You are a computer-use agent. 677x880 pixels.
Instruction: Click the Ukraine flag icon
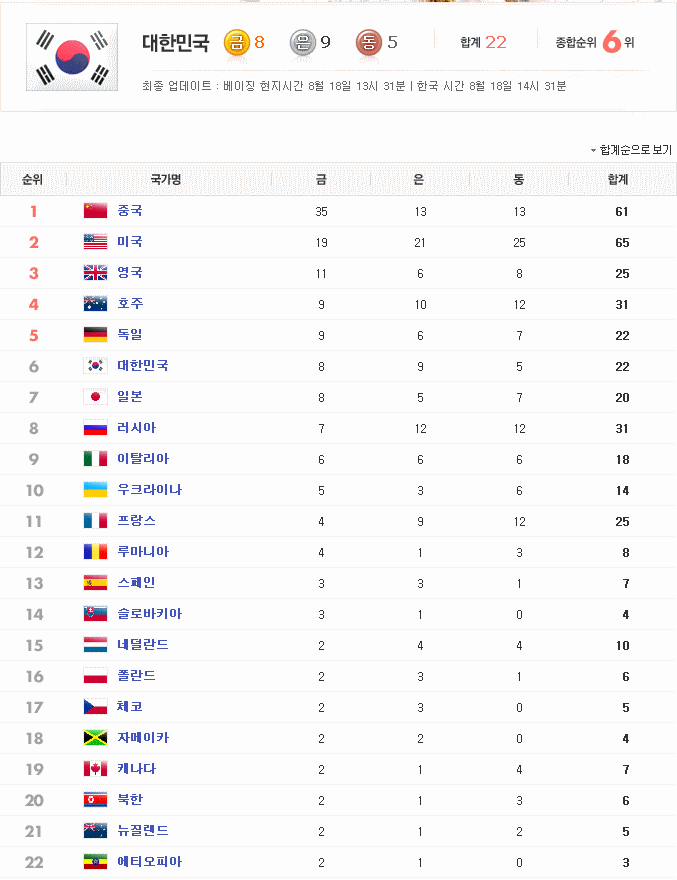(x=95, y=489)
